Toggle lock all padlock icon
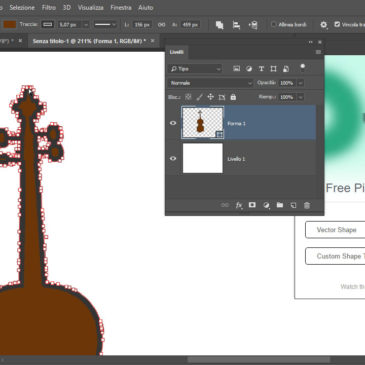Viewport: 365px width, 365px height. pos(233,97)
